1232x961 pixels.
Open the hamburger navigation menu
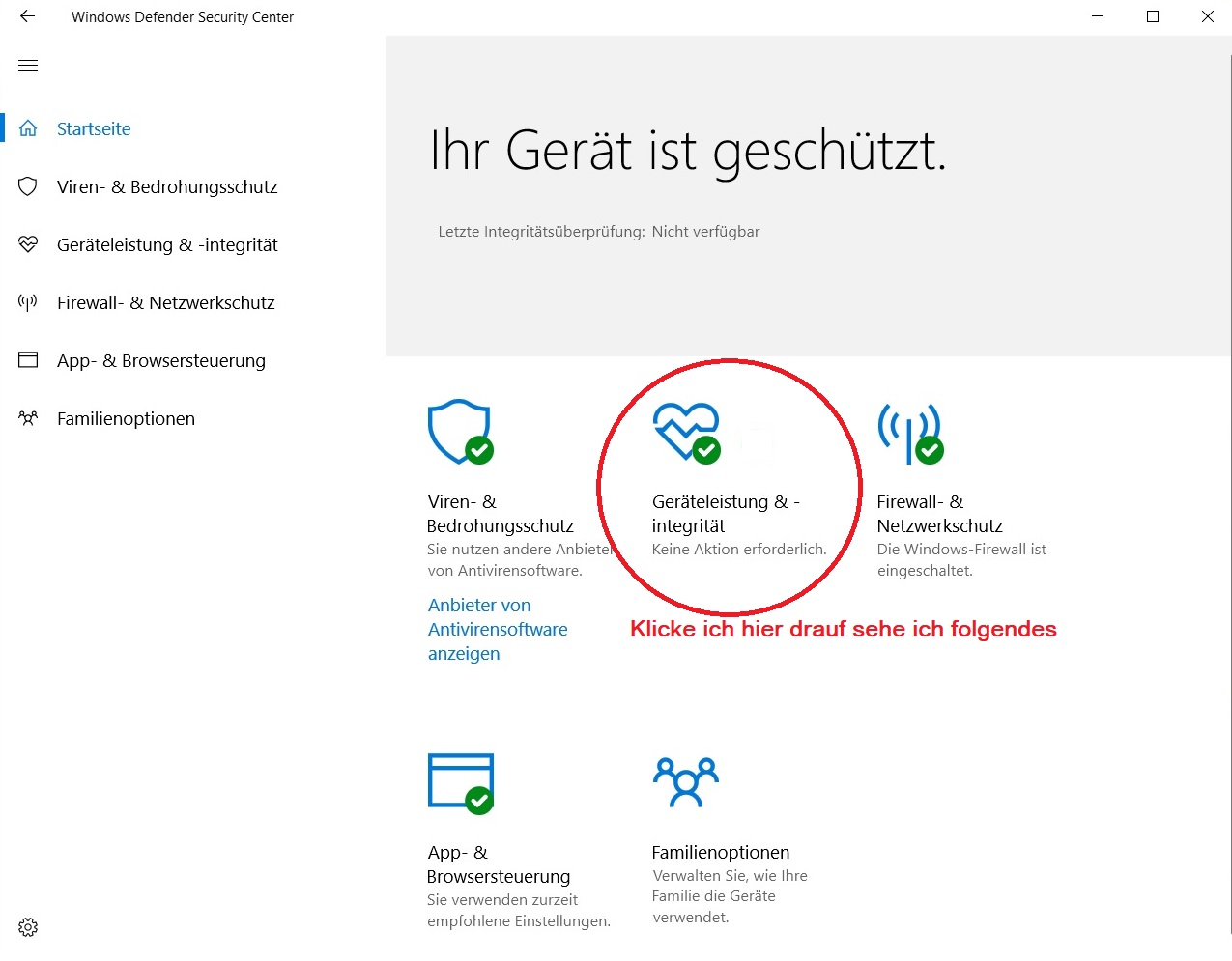pos(28,65)
